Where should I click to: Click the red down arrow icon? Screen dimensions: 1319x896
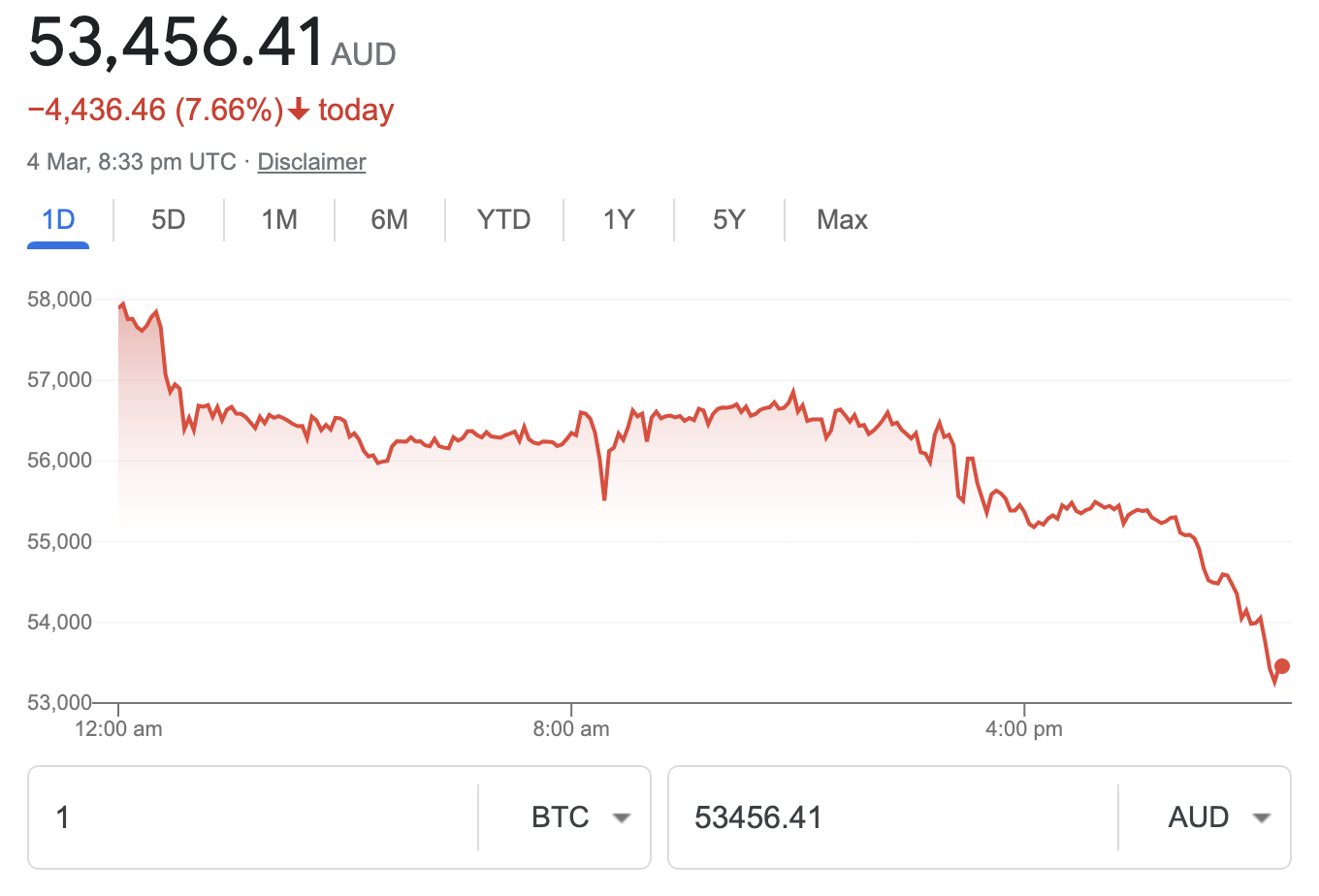pos(299,111)
